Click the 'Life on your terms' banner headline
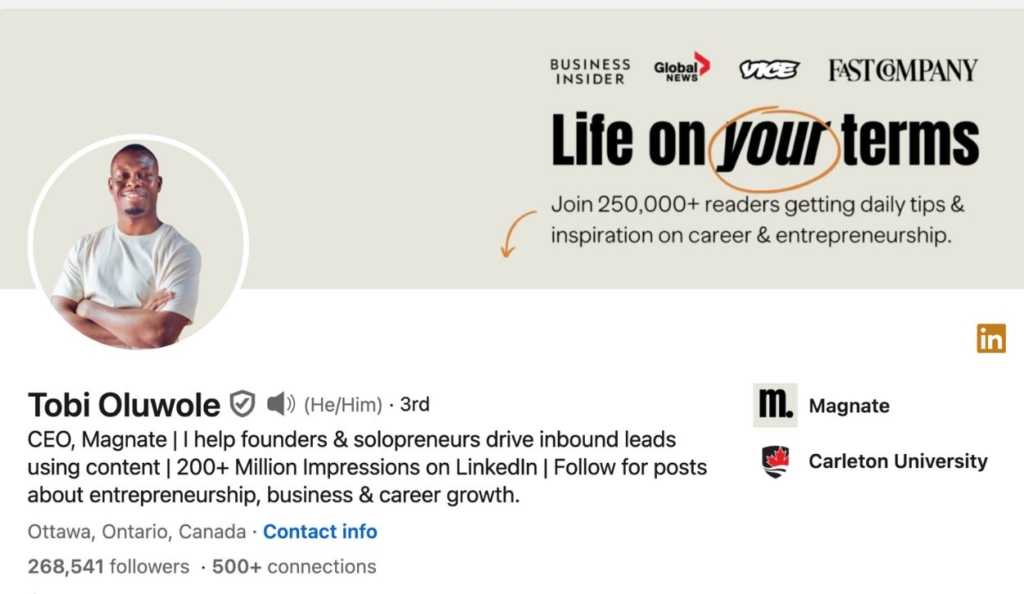Viewport: 1024px width, 594px height. point(765,142)
